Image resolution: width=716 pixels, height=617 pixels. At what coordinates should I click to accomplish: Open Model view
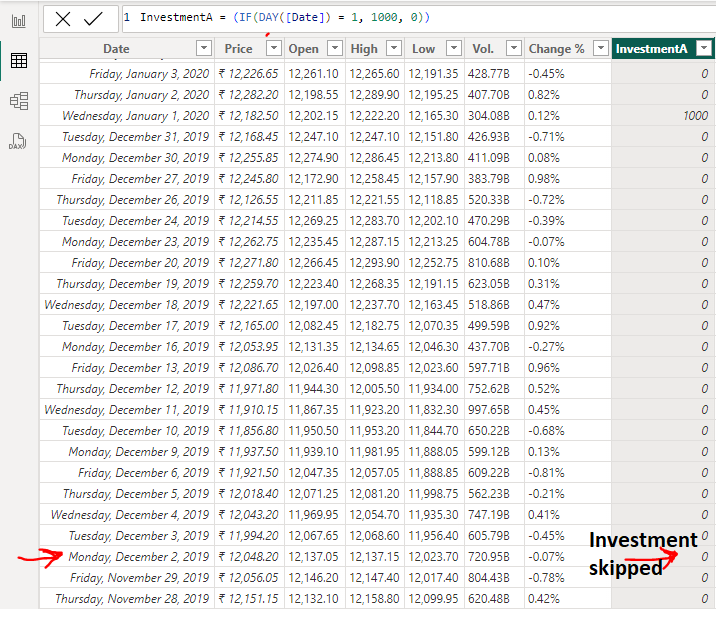coord(19,101)
